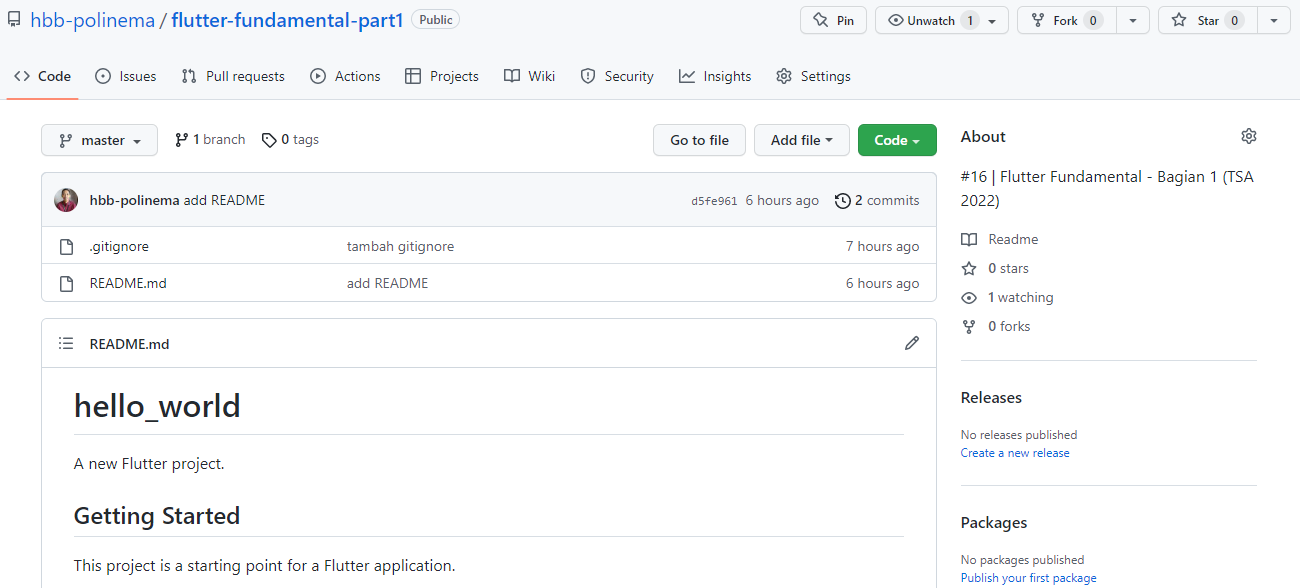Click the Go to file button

tap(699, 139)
